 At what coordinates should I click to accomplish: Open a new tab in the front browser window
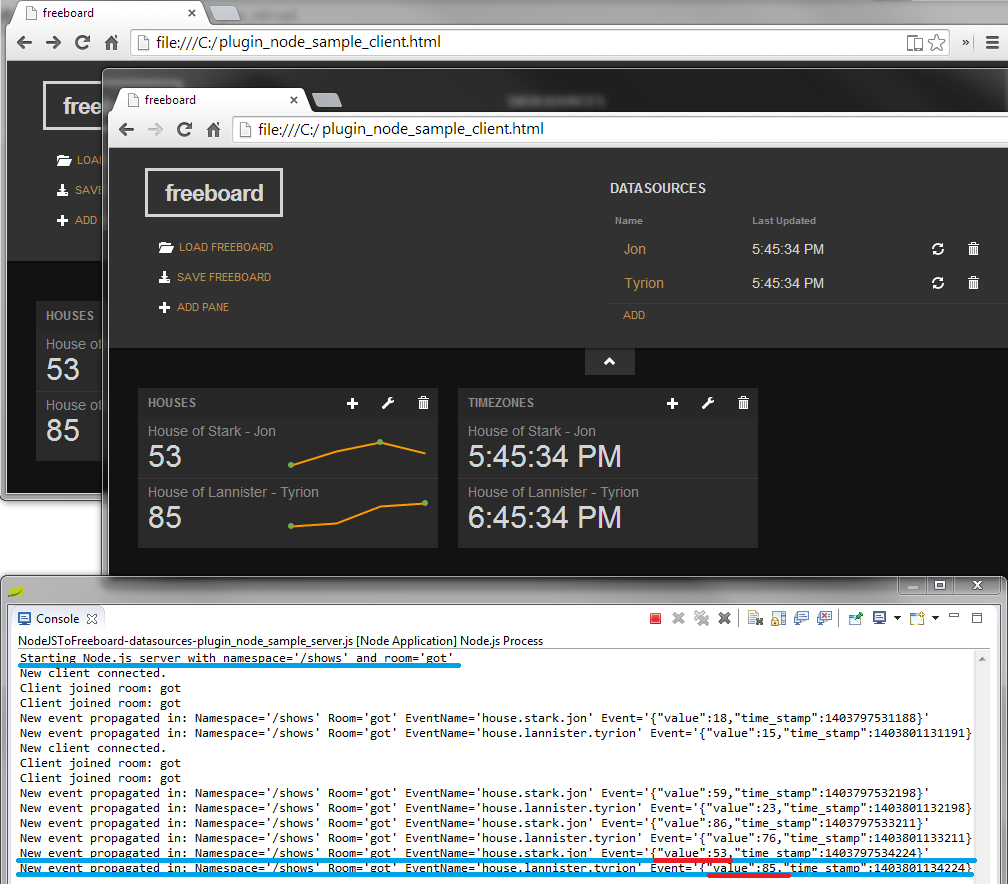click(x=327, y=100)
